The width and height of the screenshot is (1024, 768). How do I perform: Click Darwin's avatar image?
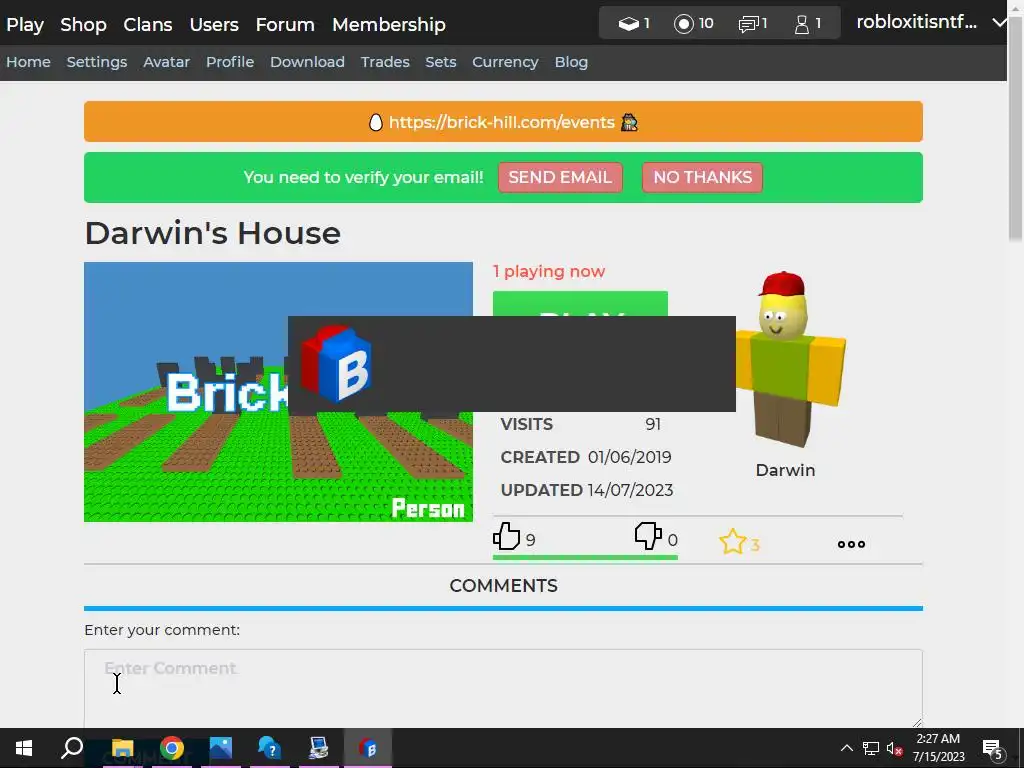[x=790, y=360]
